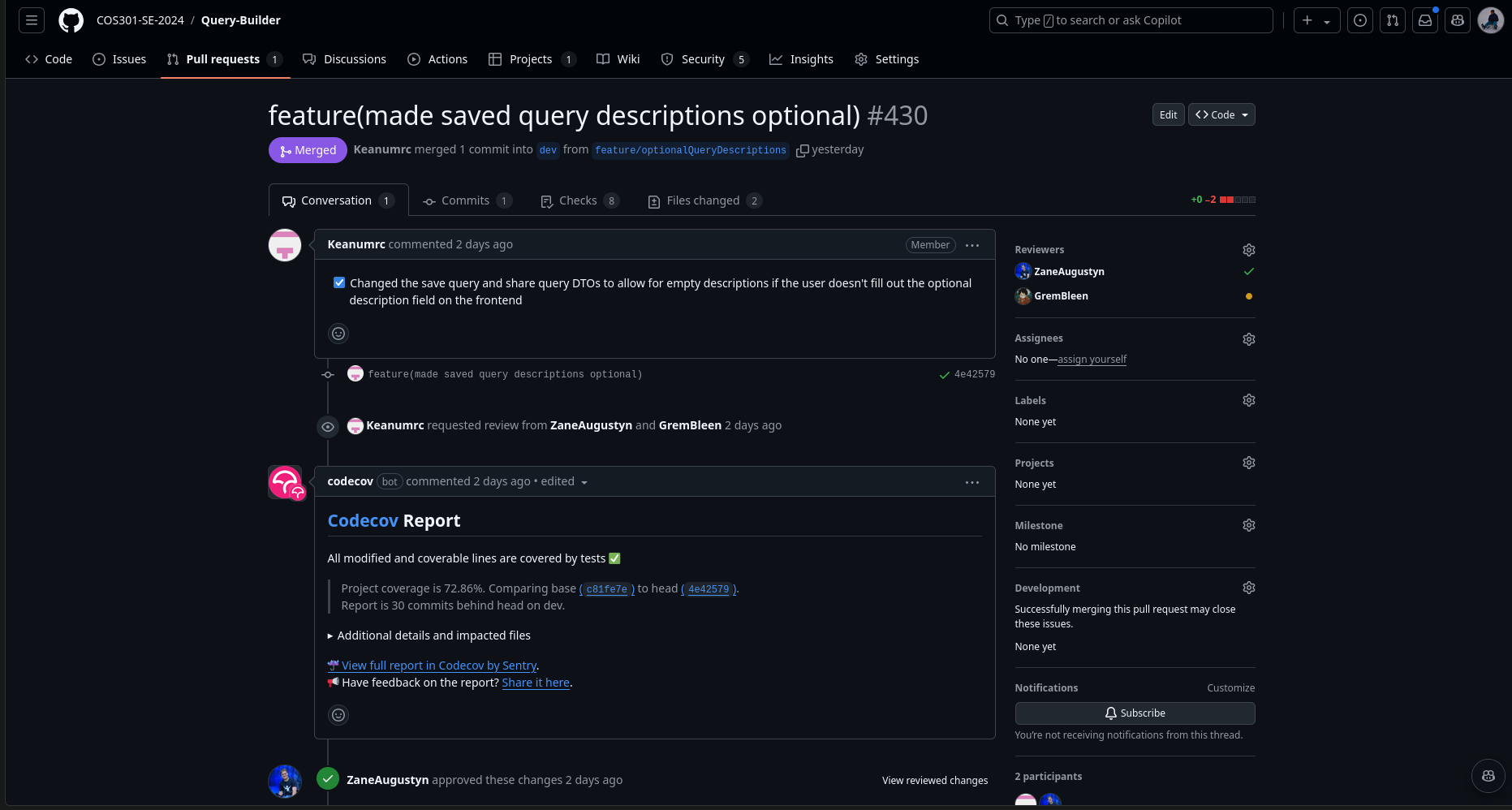Switch to the Files changed tab
Screen dimensions: 1512x810
pos(704,200)
